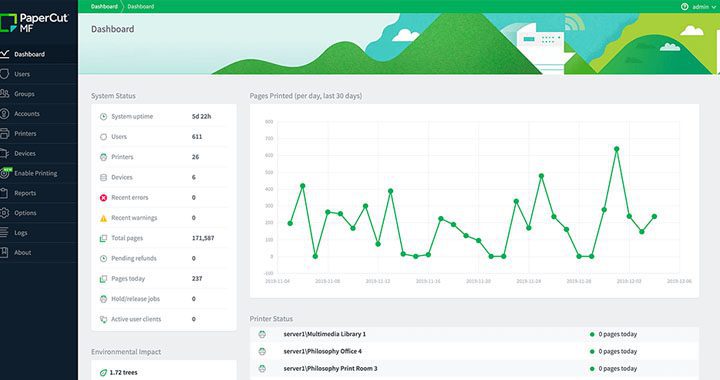Click the first data point on pages chart
The height and width of the screenshot is (380, 720).
click(290, 223)
